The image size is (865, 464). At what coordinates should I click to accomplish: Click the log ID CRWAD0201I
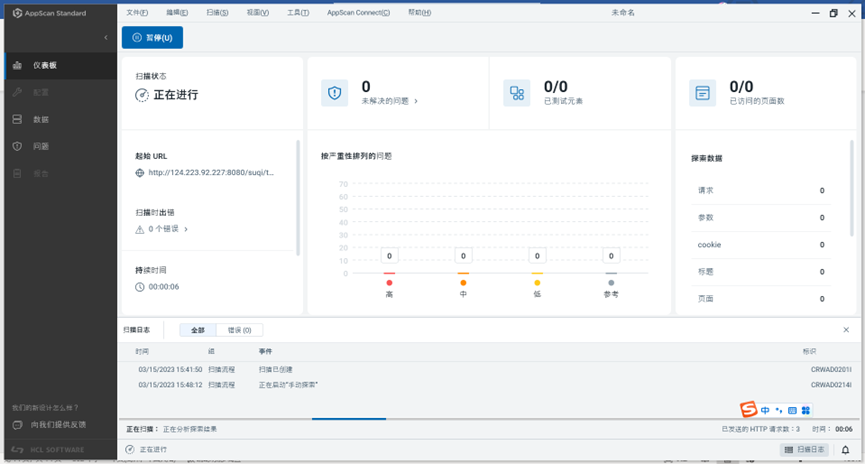tap(831, 370)
